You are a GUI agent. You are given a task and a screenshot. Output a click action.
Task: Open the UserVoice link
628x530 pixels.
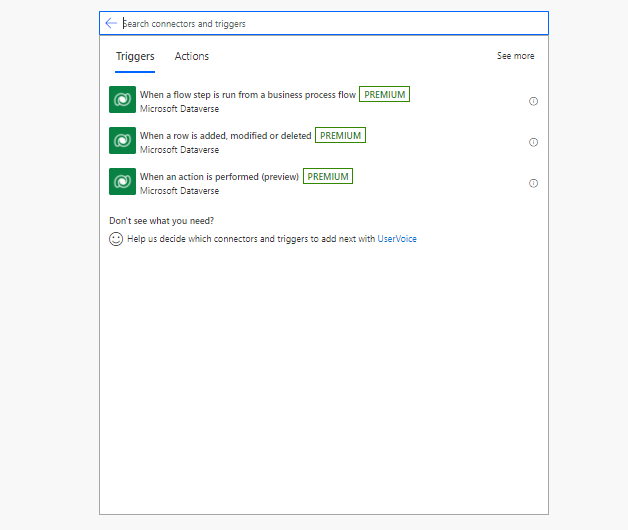(397, 239)
